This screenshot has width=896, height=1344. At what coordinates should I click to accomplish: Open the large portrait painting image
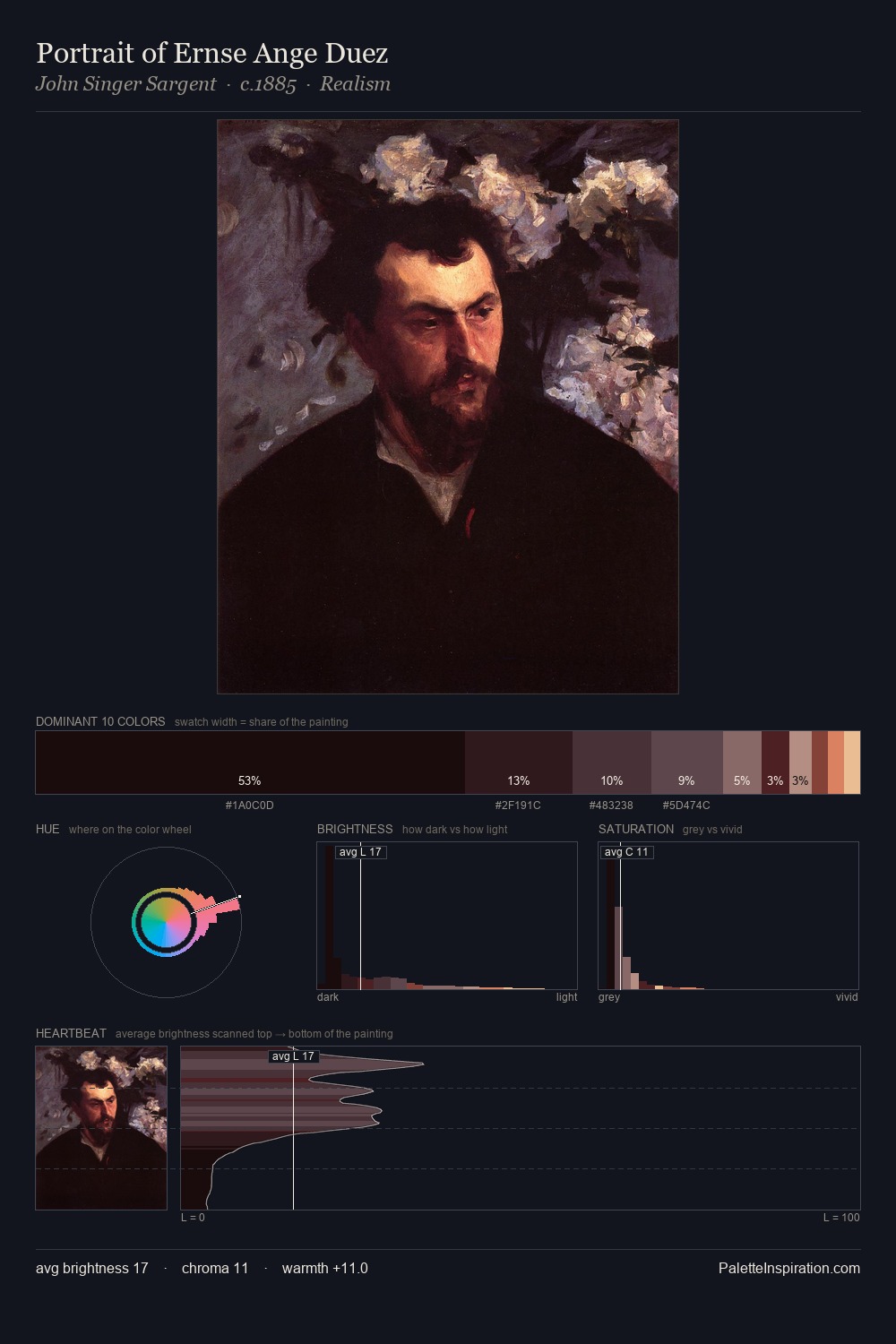448,407
